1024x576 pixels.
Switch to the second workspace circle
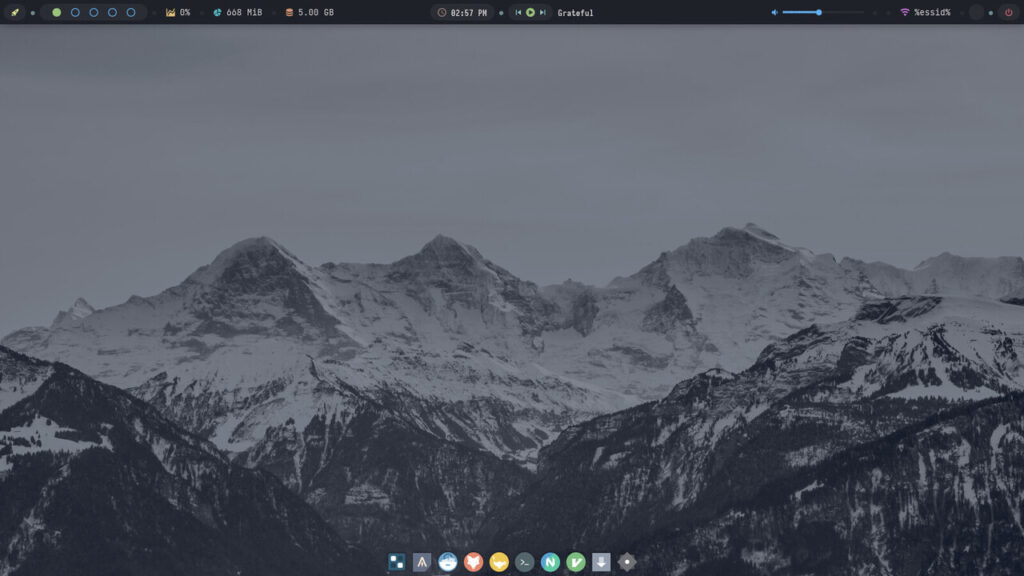(x=75, y=13)
